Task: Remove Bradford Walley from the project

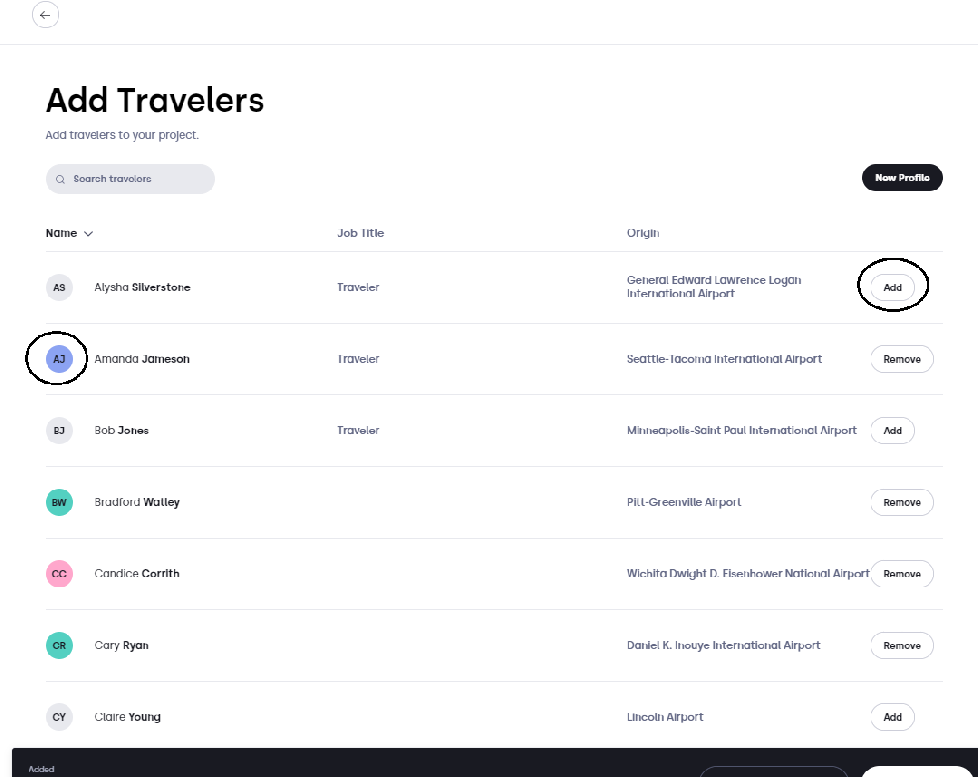Action: (902, 503)
